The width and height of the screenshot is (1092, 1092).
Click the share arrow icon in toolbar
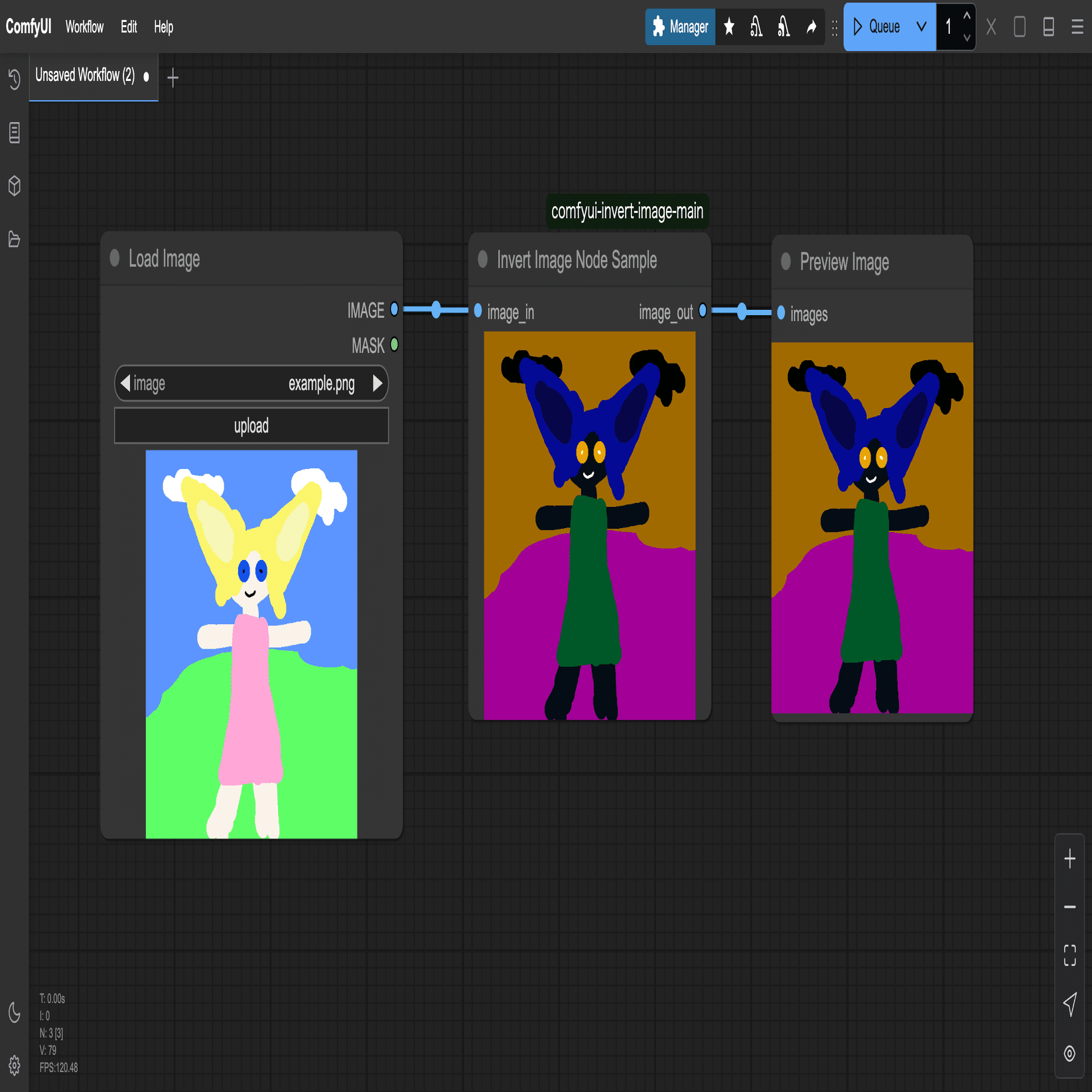click(811, 27)
